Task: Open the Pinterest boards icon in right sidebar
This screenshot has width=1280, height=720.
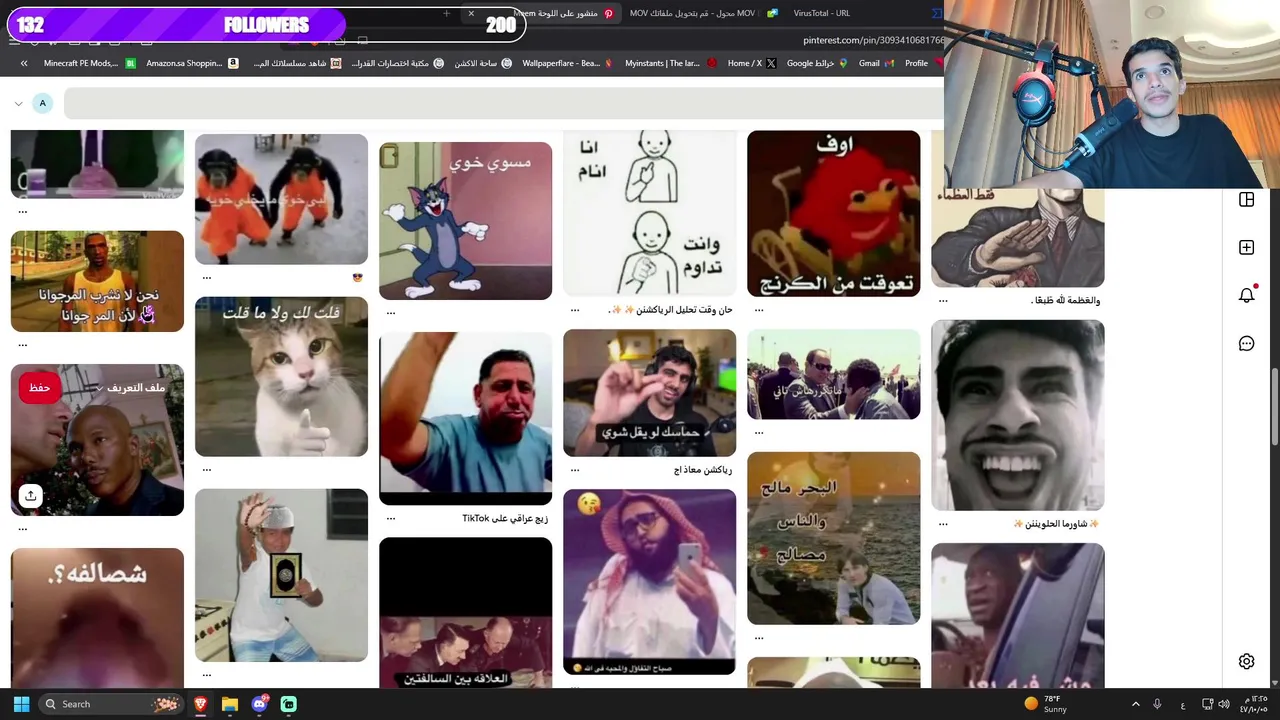Action: (x=1246, y=200)
